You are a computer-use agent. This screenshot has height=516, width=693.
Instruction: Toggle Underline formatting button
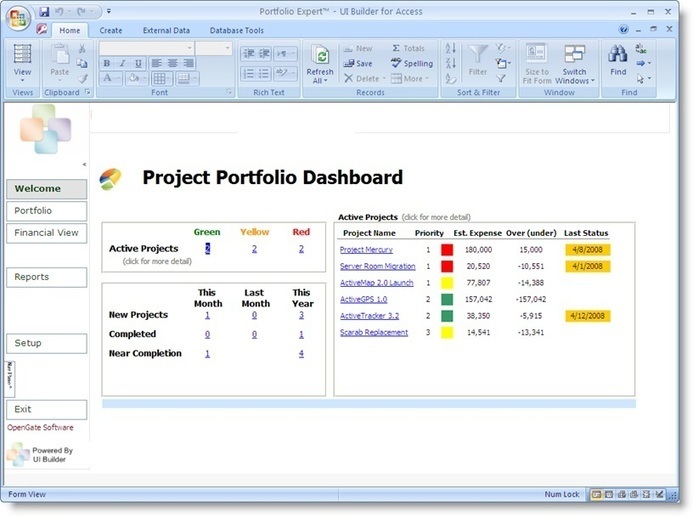[x=137, y=63]
